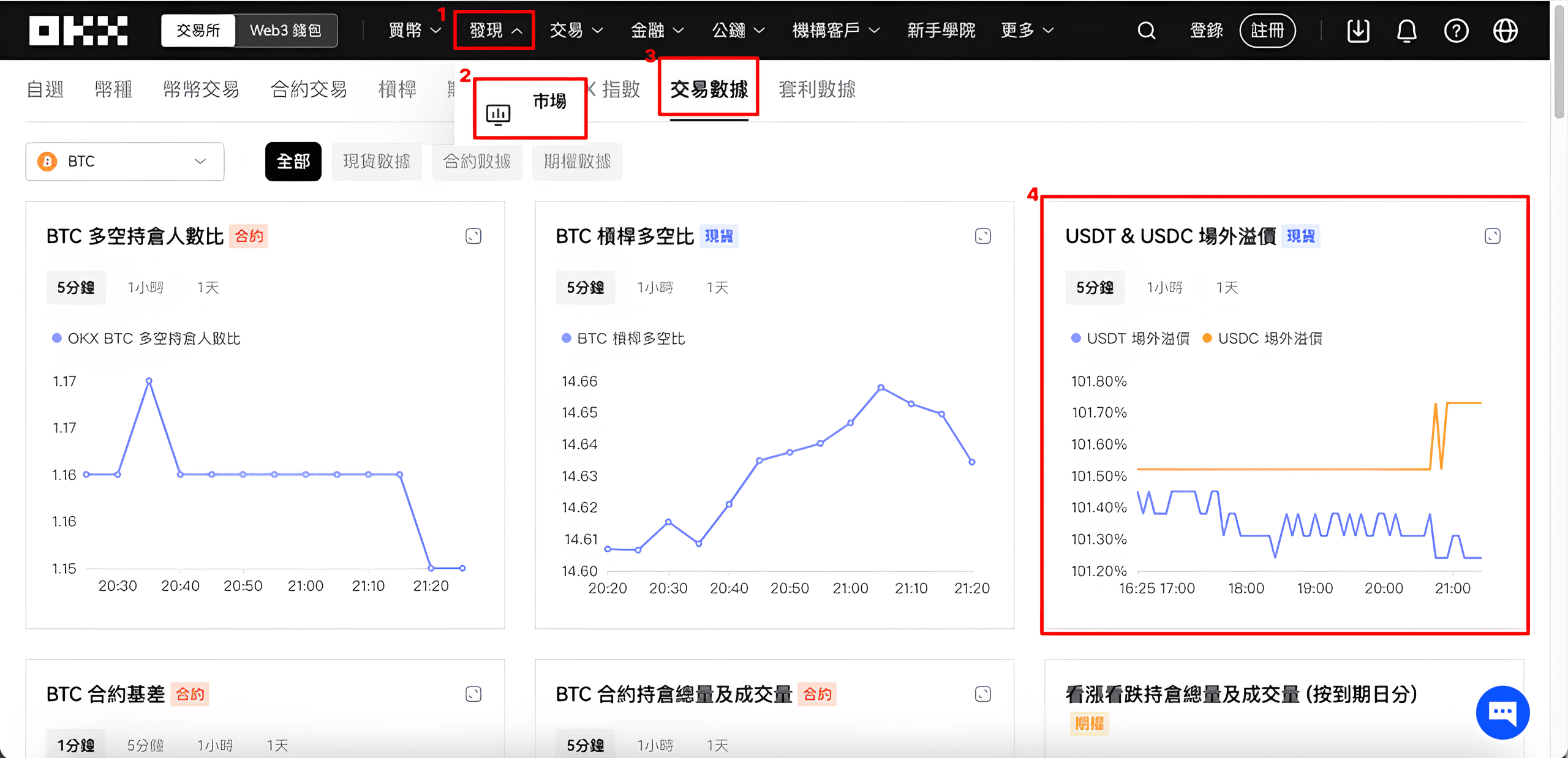
Task: Switch to 幣種 tab
Action: point(113,90)
